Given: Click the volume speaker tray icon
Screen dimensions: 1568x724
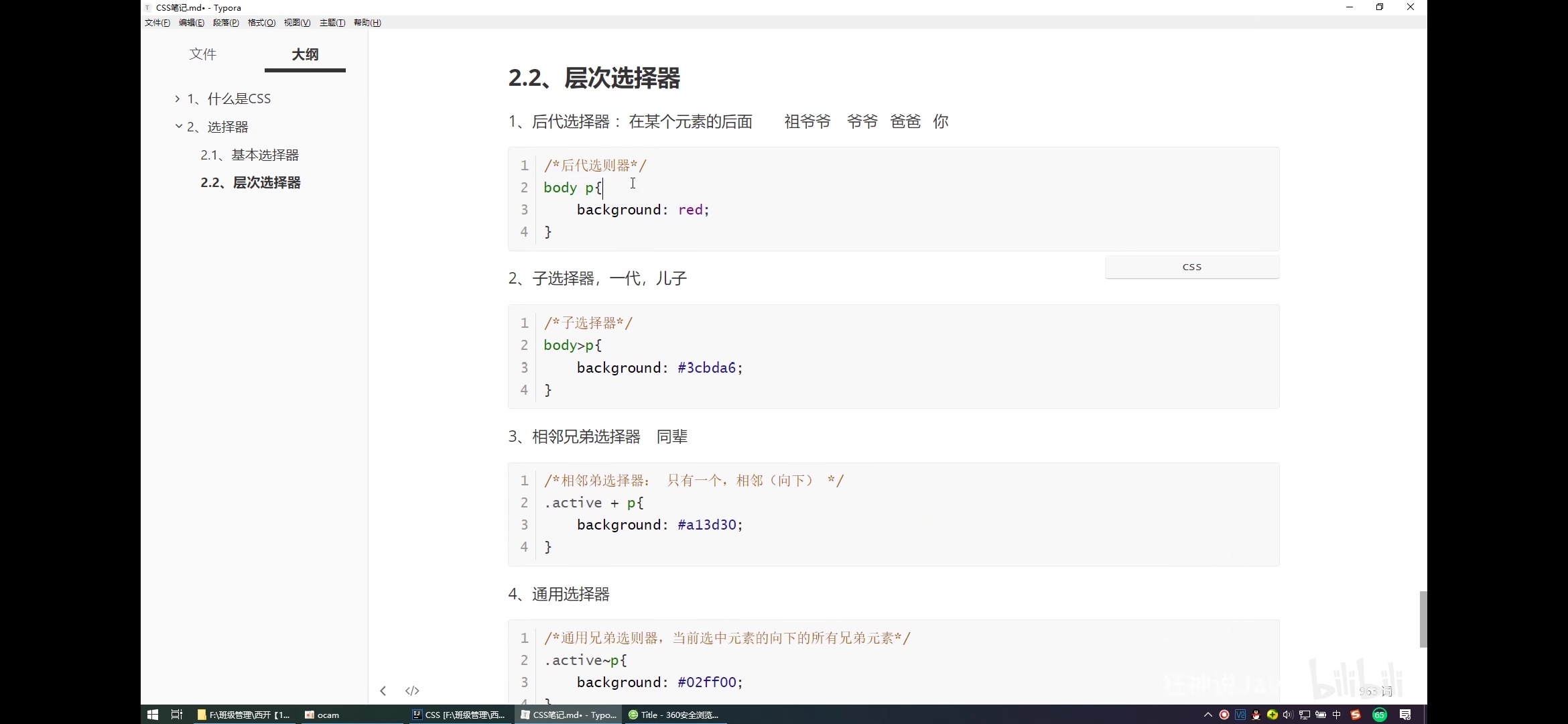Looking at the screenshot, I should pos(1288,715).
